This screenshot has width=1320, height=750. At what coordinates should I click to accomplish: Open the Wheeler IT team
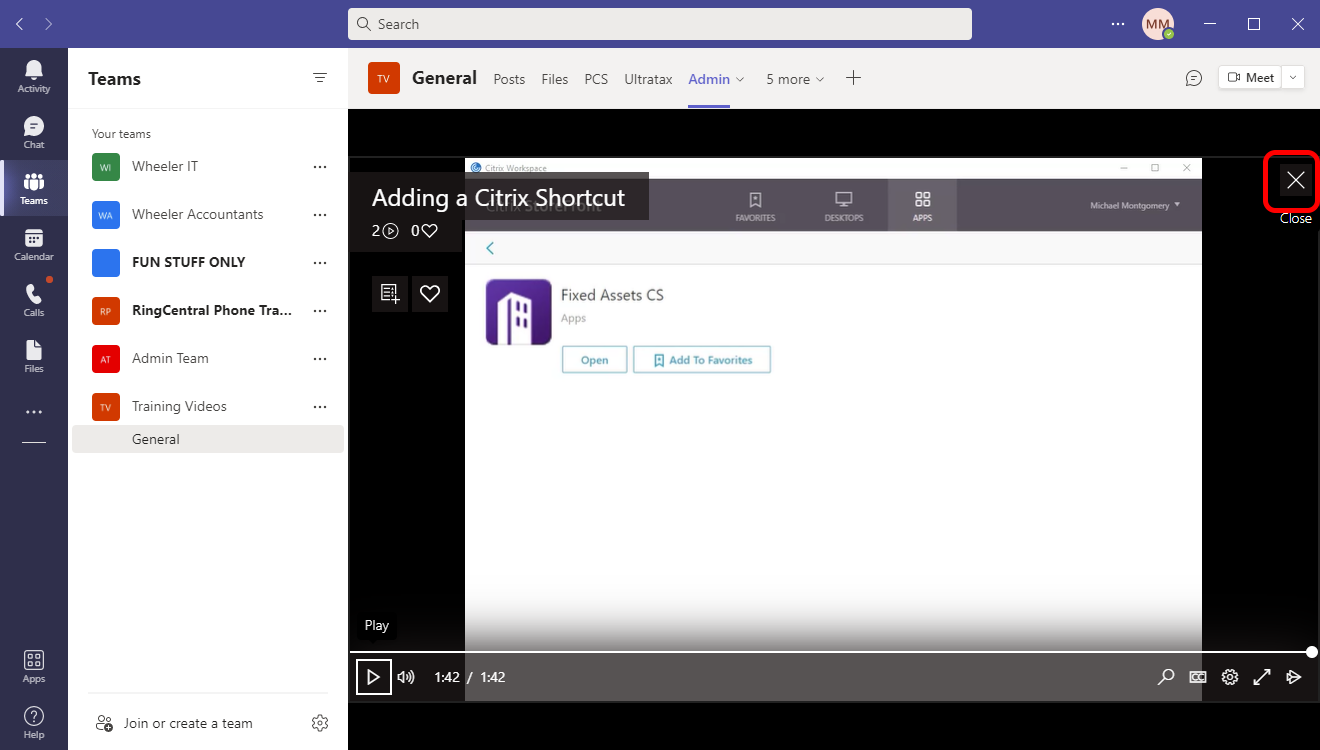click(x=165, y=166)
